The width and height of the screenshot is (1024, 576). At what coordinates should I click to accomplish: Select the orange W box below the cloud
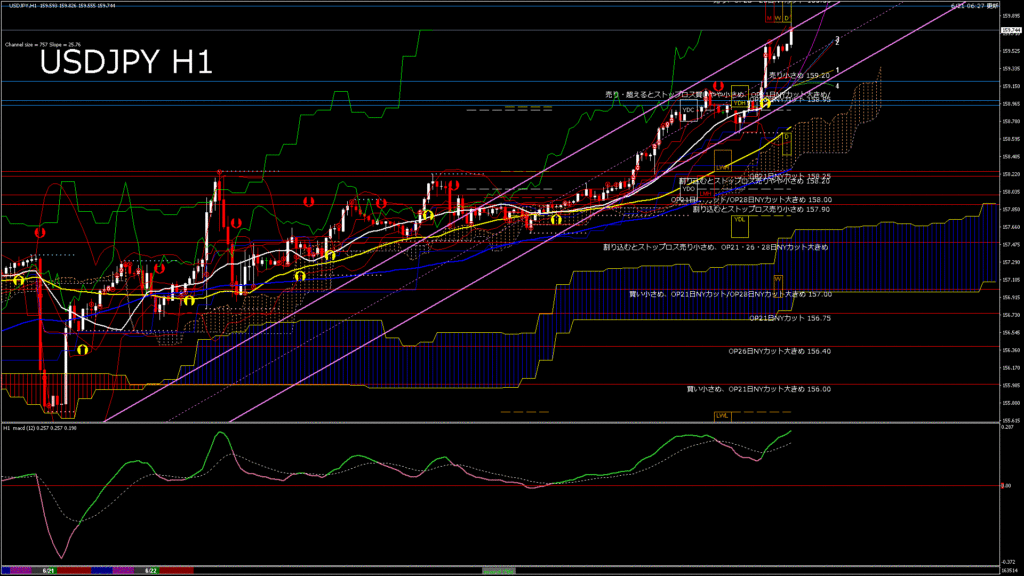tap(777, 279)
